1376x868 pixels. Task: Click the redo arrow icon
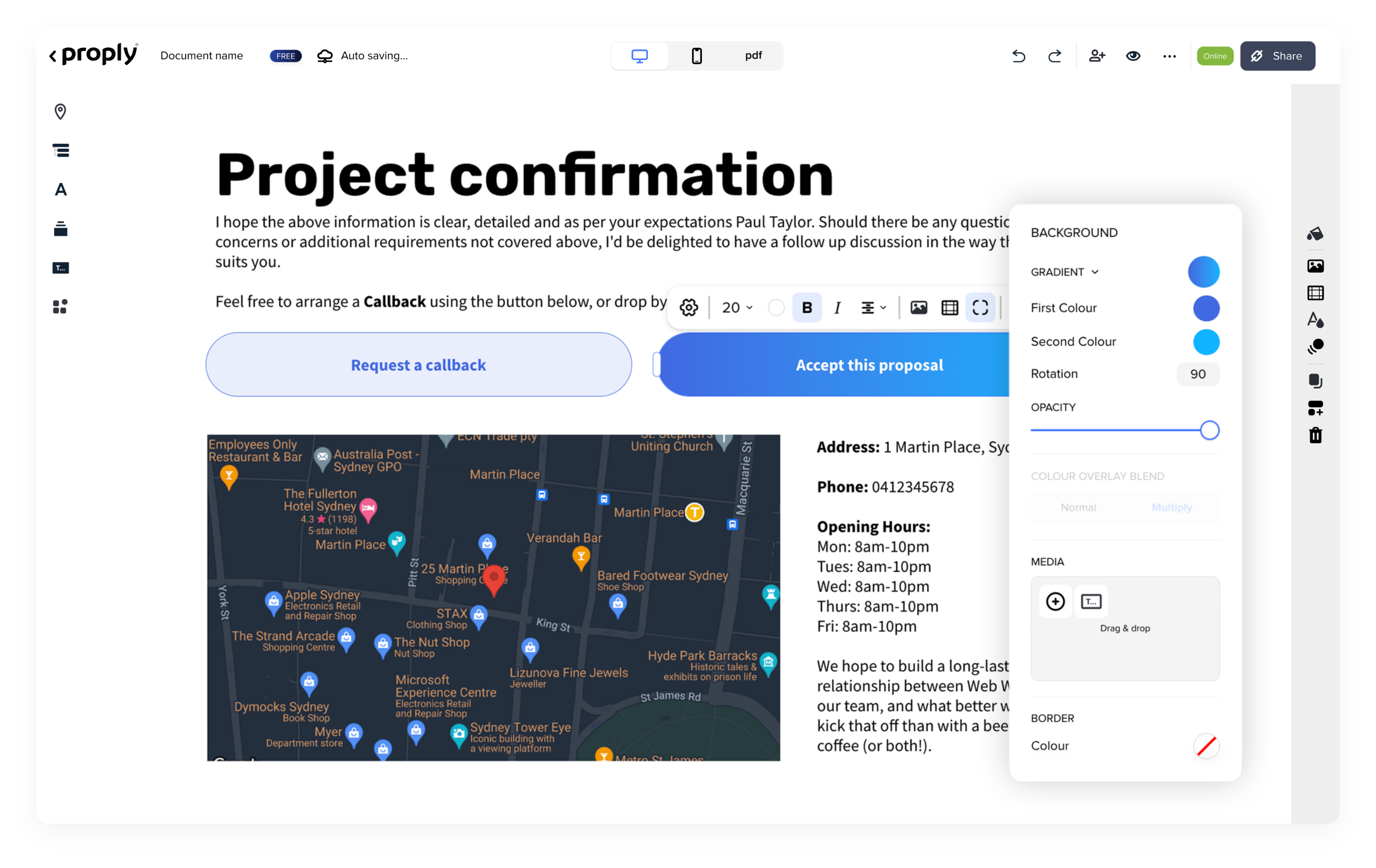1055,56
